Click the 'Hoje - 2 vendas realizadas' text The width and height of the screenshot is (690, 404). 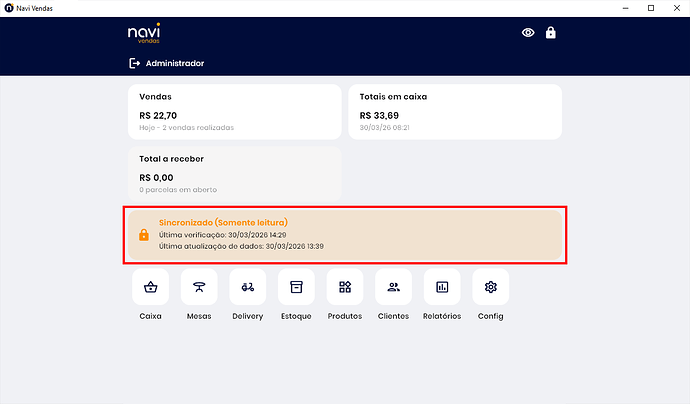click(187, 128)
